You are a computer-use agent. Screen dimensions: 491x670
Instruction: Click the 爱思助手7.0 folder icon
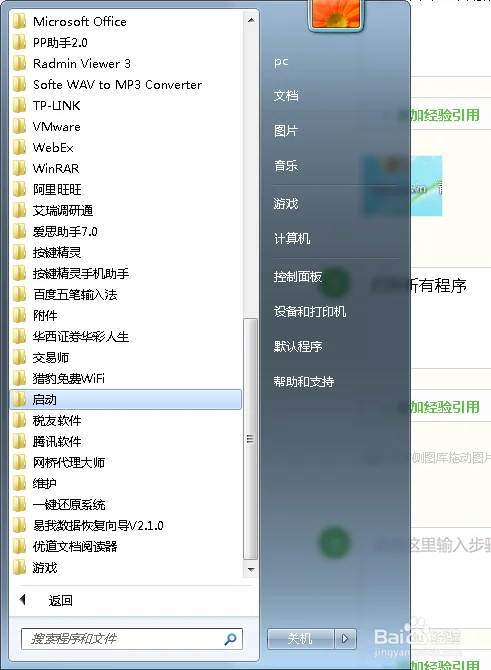tap(19, 231)
